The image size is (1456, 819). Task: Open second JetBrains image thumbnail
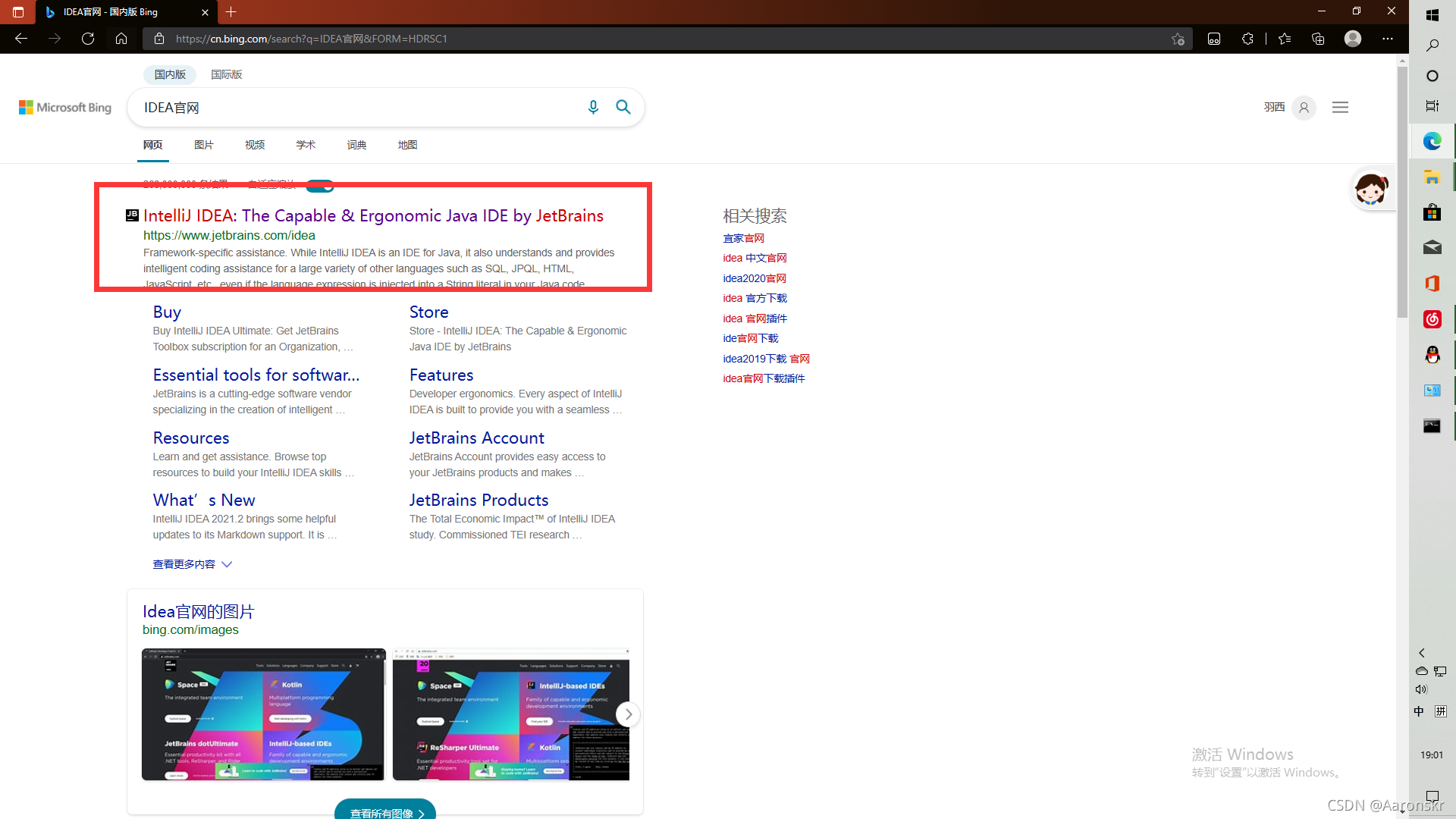[x=511, y=714]
